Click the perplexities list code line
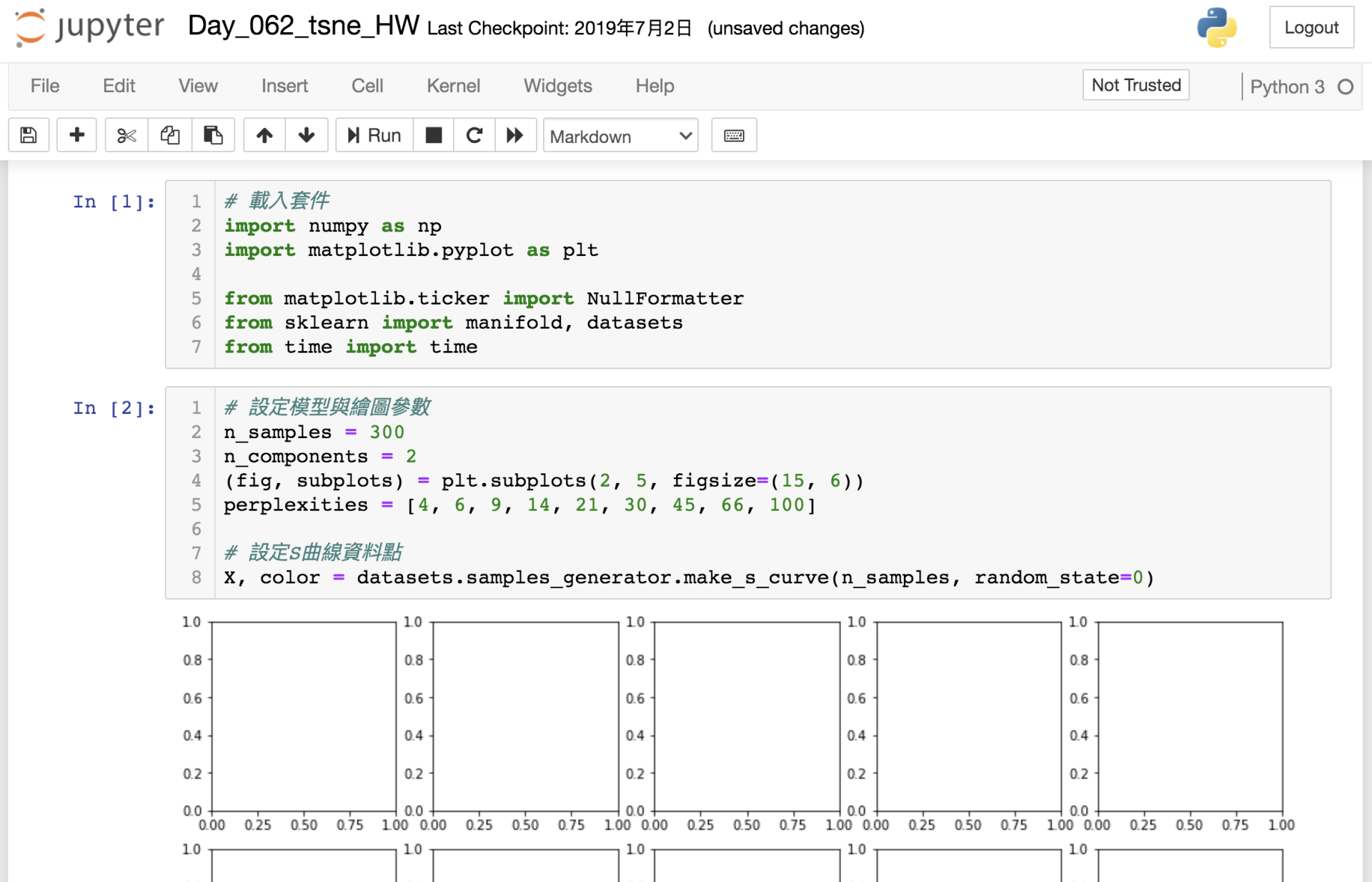 coord(520,505)
